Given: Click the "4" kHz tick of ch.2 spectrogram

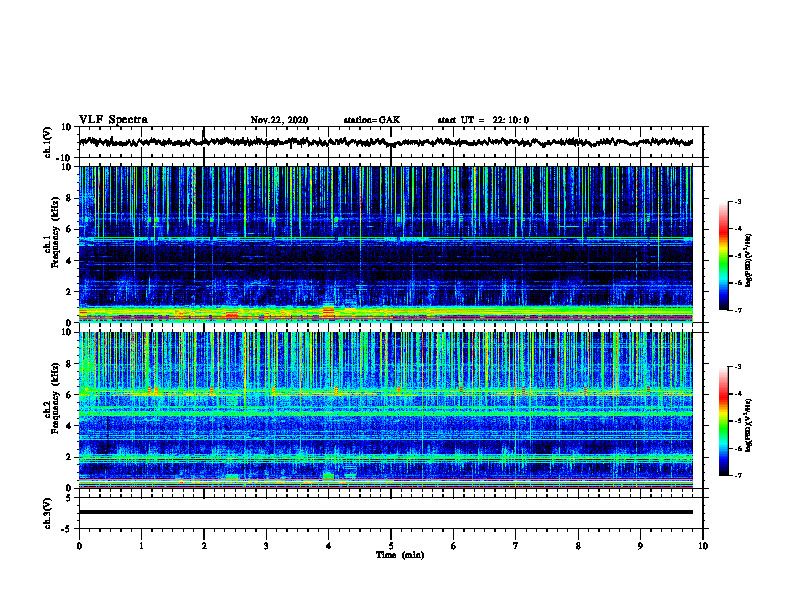Looking at the screenshot, I should coord(69,426).
